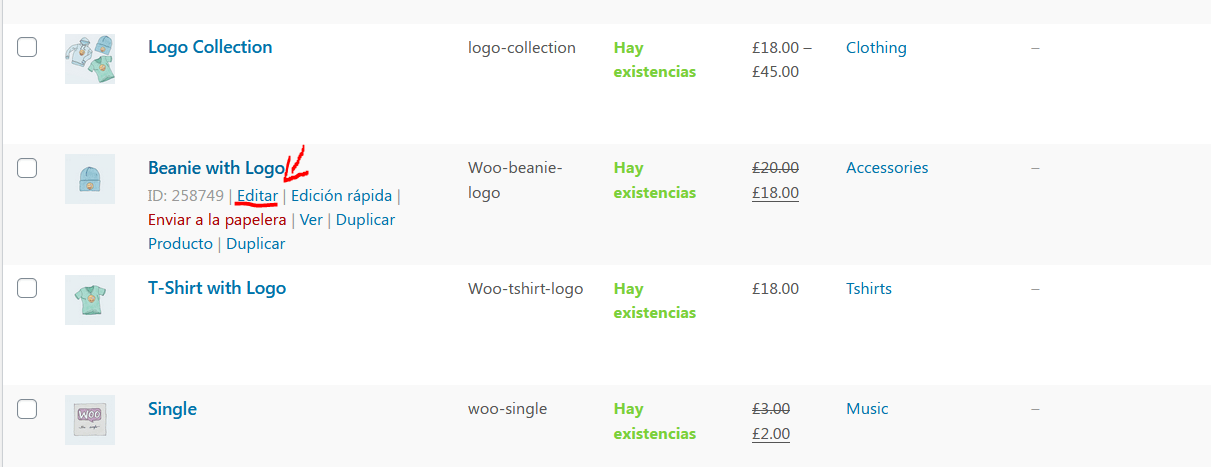
Task: Filter by the Music category link
Action: 867,409
